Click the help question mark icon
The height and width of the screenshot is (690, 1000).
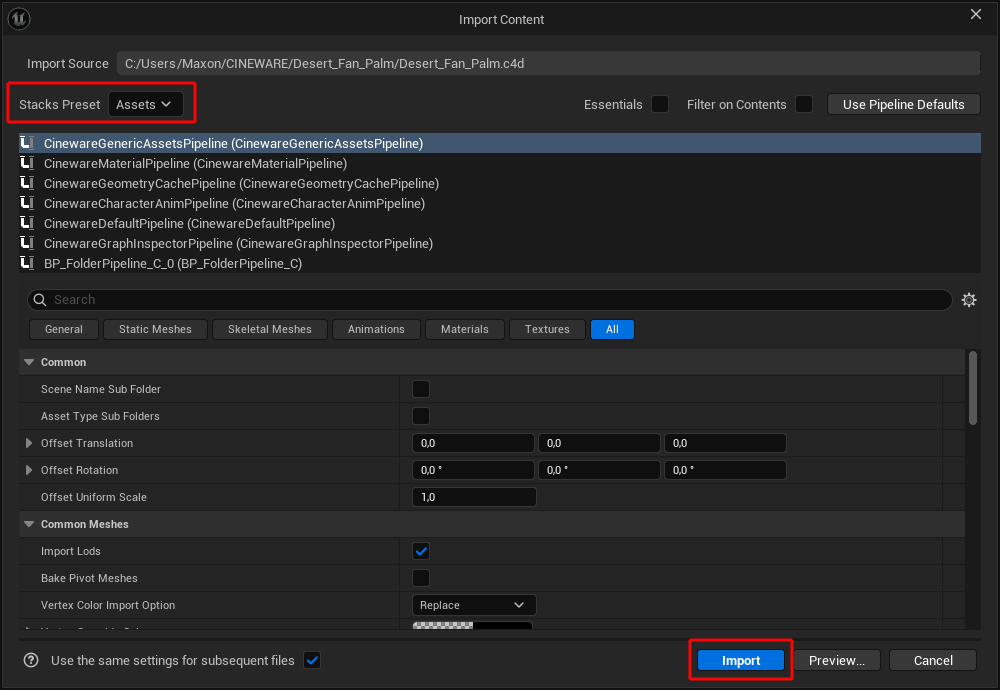32,660
